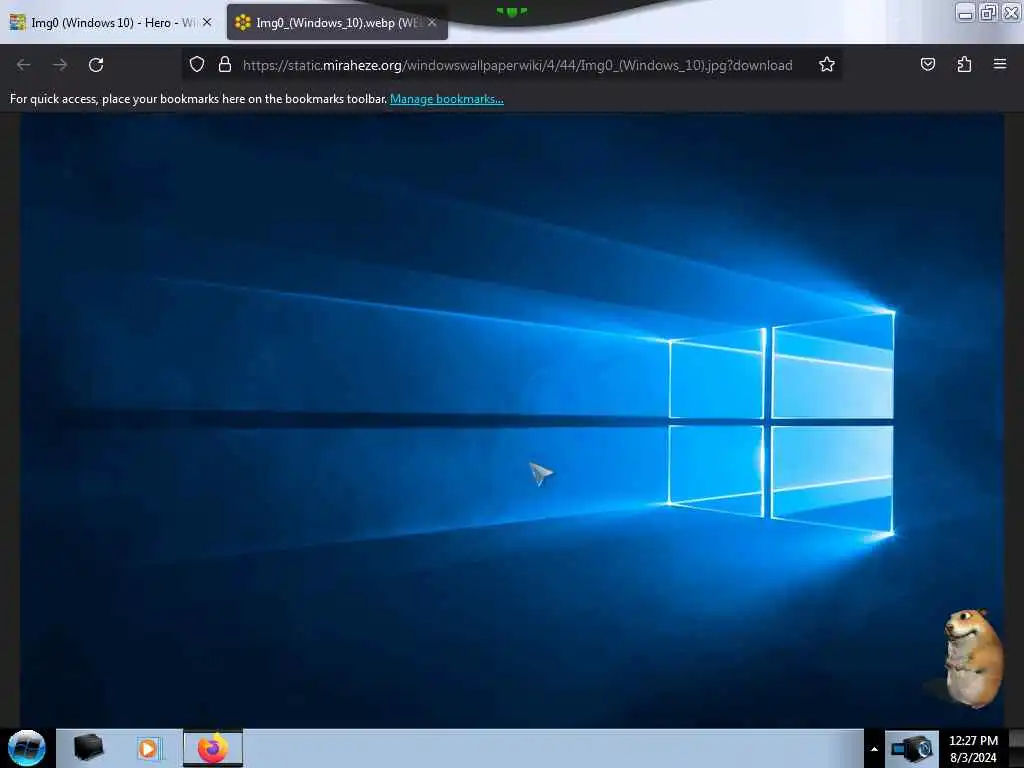The height and width of the screenshot is (768, 1024).
Task: Open the black box taskbar icon
Action: click(89, 748)
